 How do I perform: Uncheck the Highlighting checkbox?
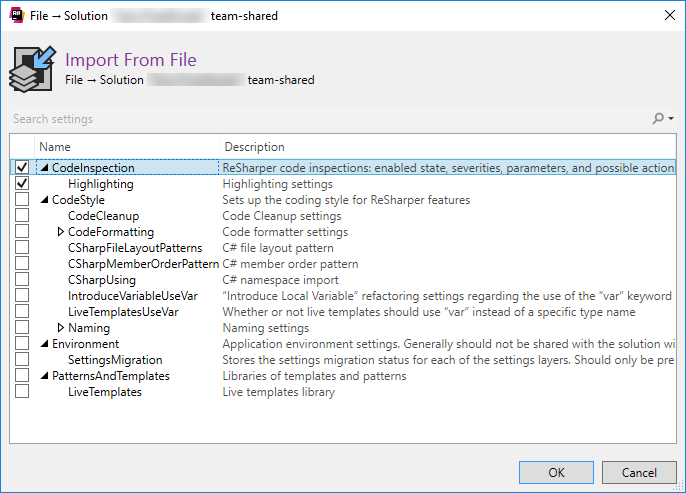point(22,183)
